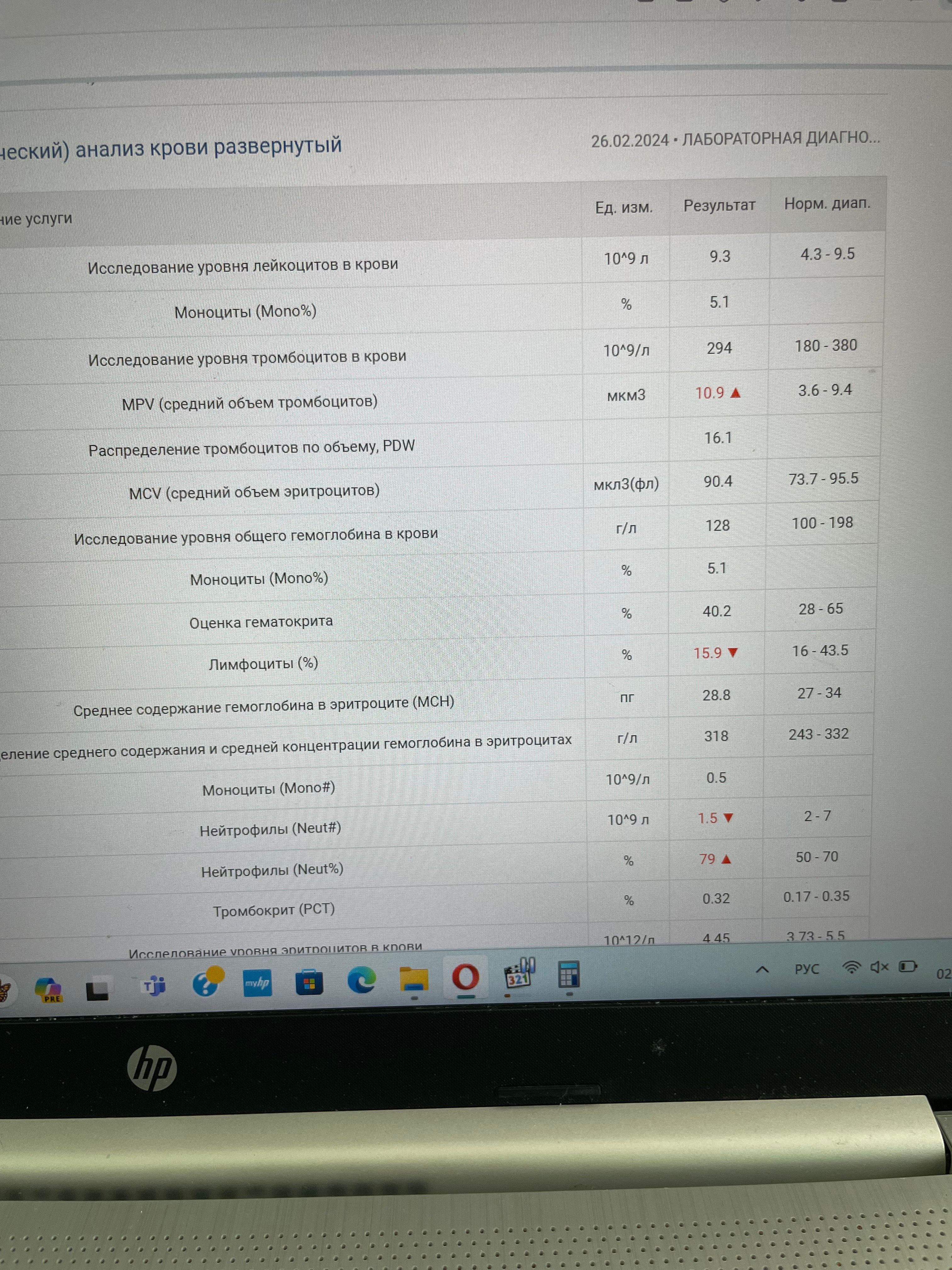Click the red down arrow beside Лимфоциты 15.9

pos(732,653)
